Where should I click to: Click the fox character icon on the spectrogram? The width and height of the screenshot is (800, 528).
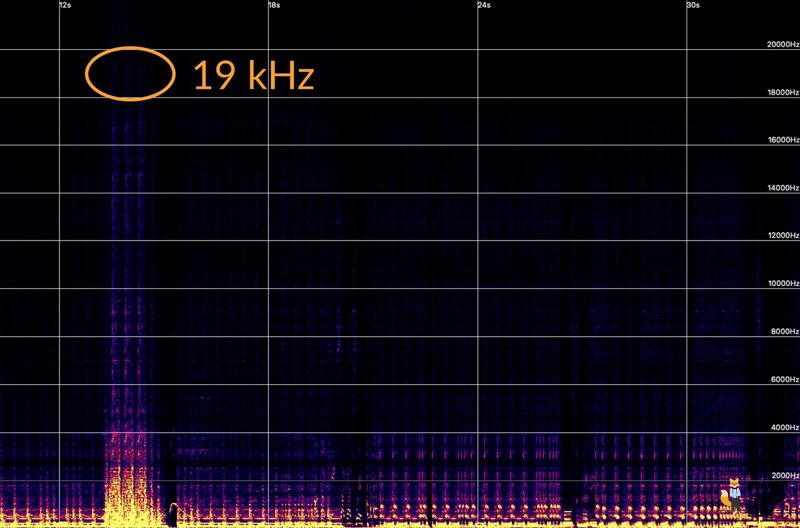(732, 495)
